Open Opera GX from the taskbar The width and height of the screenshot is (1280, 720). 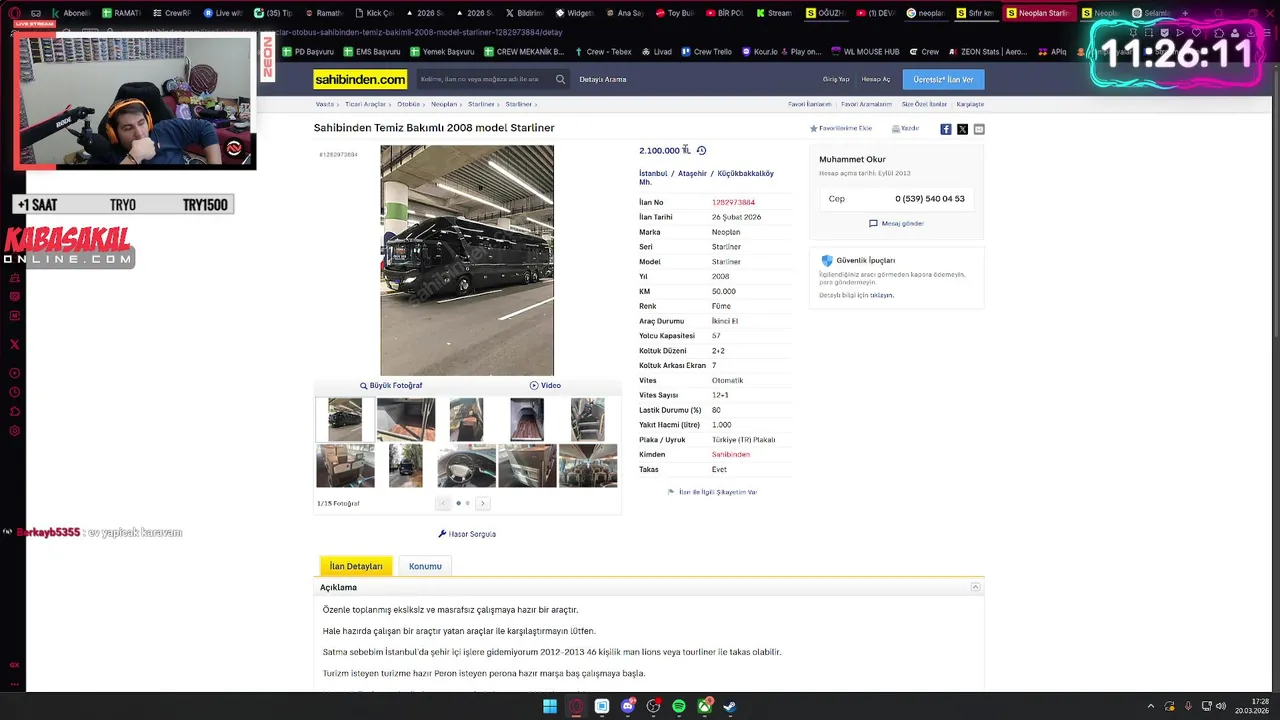tap(576, 706)
